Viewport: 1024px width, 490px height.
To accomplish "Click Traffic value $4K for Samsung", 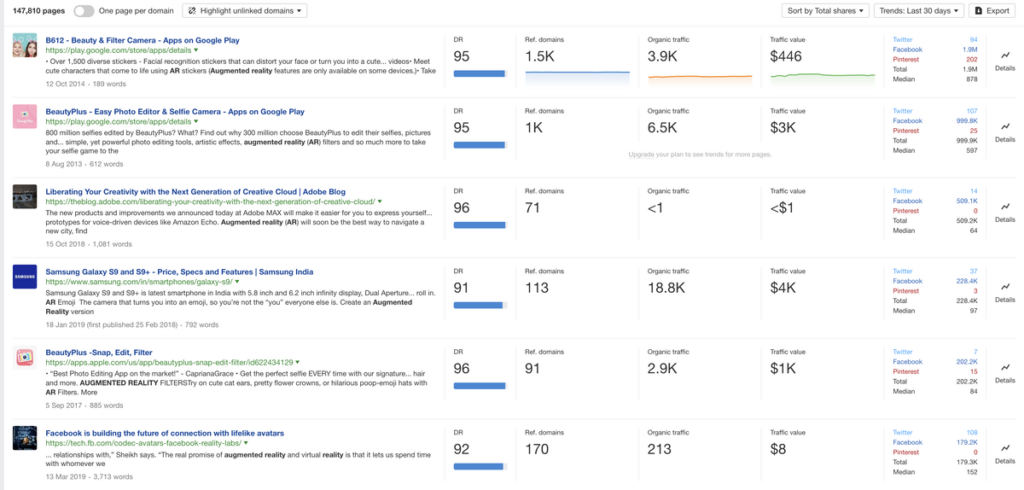I will pyautogui.click(x=783, y=288).
